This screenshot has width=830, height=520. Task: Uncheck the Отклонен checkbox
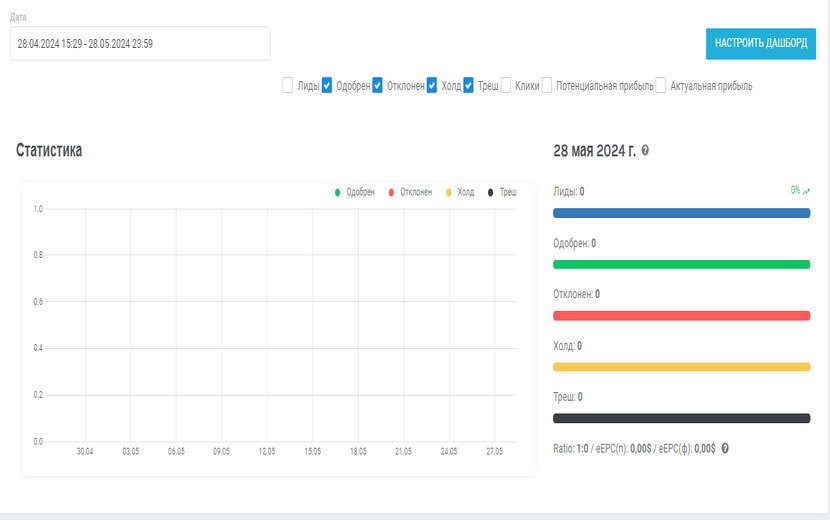coord(378,86)
